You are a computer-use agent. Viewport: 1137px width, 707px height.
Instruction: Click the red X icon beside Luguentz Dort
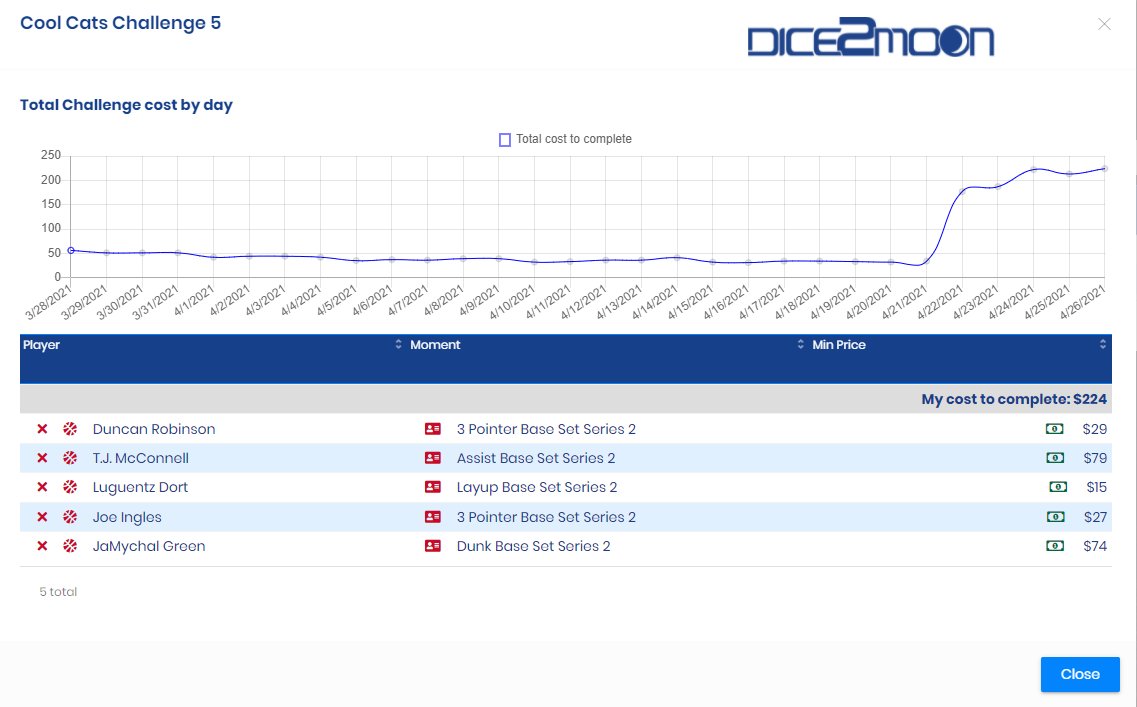(42, 487)
